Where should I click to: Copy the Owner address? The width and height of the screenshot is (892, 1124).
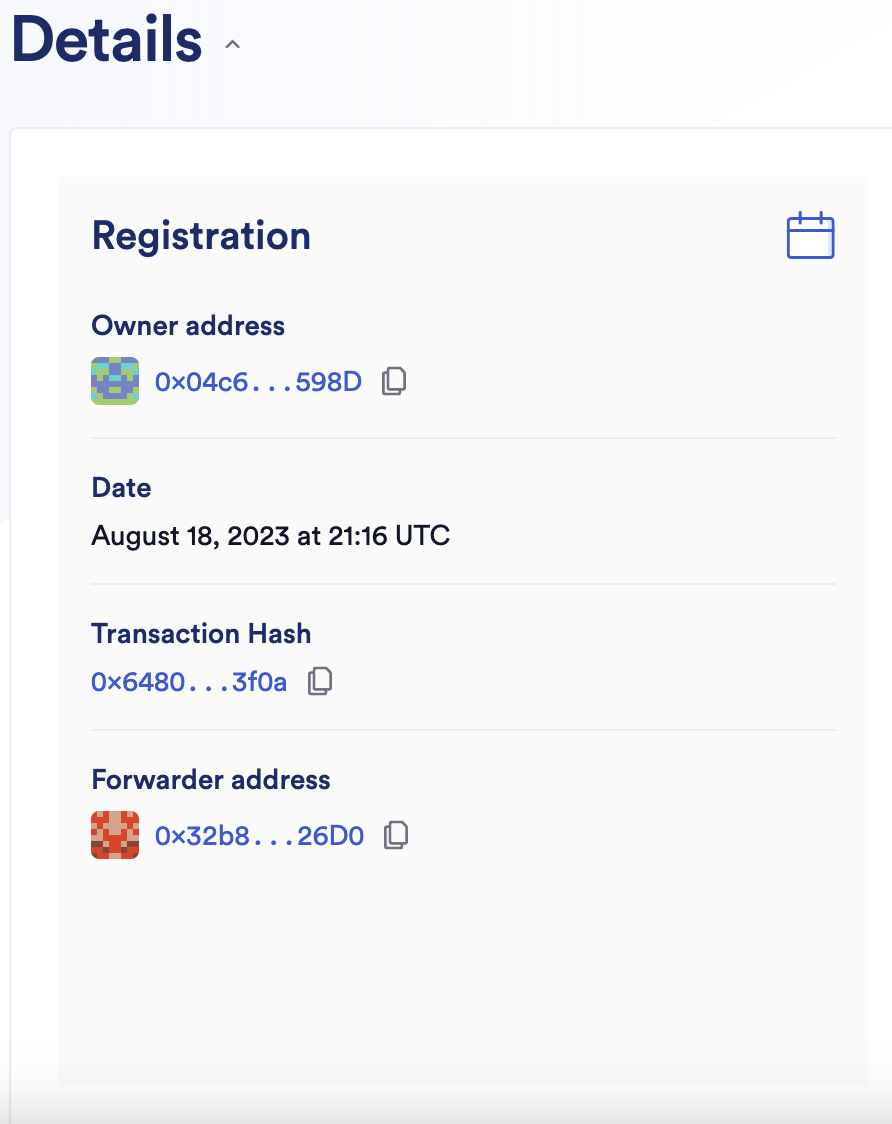pos(394,381)
